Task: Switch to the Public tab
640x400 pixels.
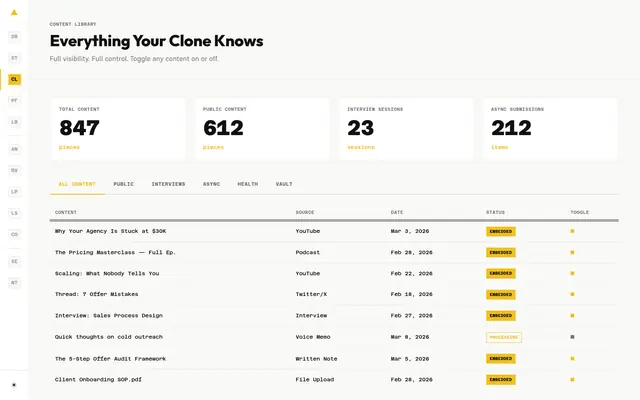Action: [x=123, y=184]
